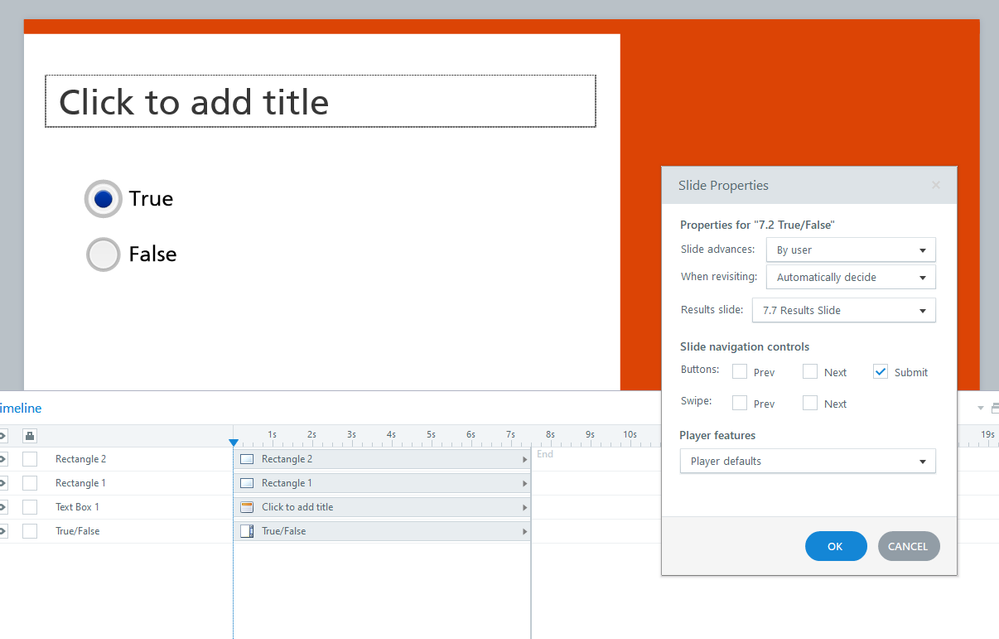Image resolution: width=999 pixels, height=639 pixels.
Task: Click the arrow at end of Rectangle 2 bar
Action: (x=525, y=459)
